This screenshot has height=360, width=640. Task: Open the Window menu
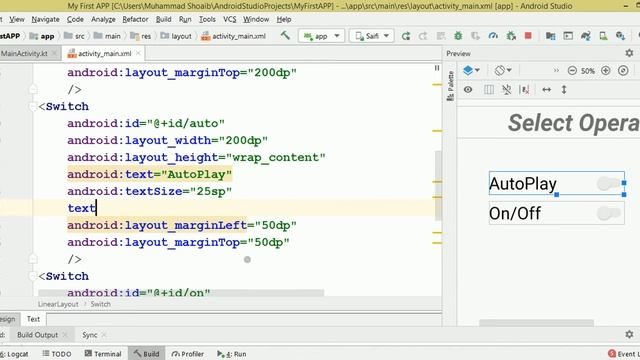click(256, 19)
